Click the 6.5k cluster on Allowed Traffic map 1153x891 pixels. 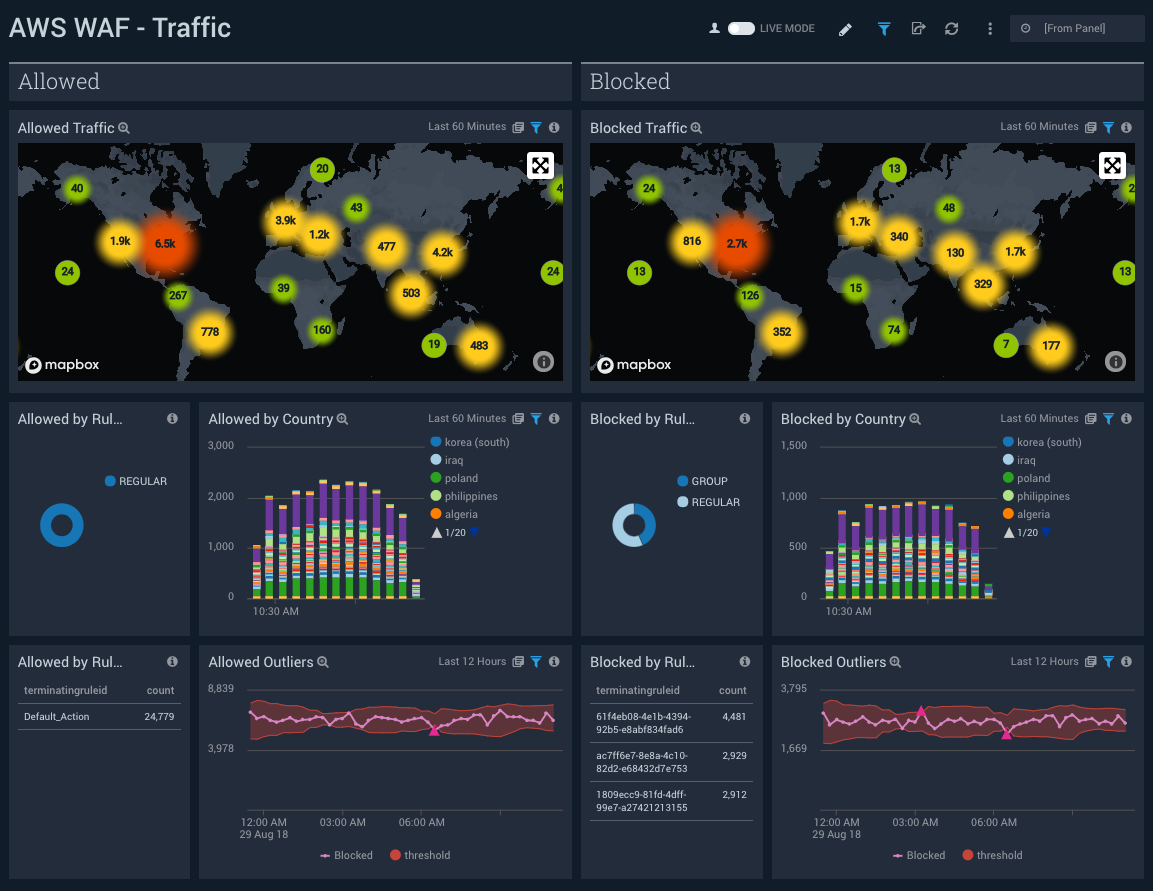click(165, 243)
